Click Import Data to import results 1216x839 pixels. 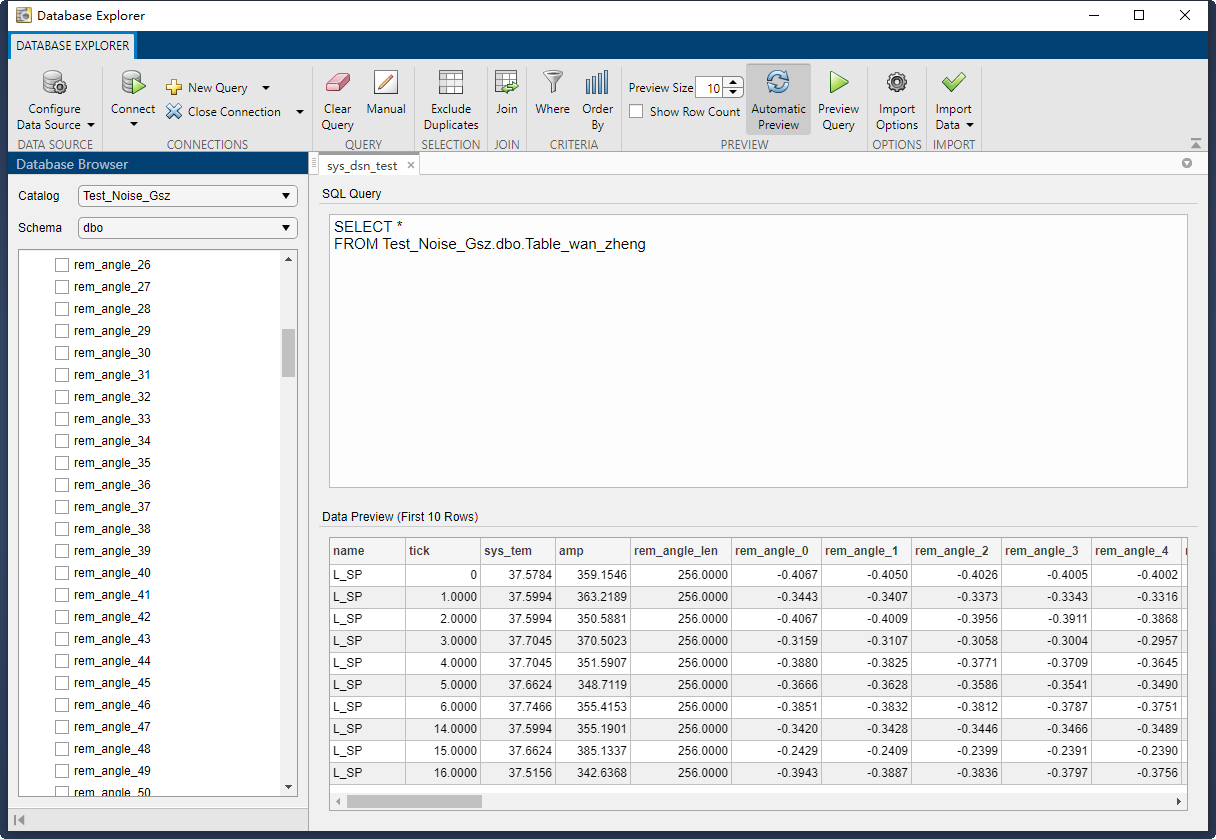pos(953,100)
